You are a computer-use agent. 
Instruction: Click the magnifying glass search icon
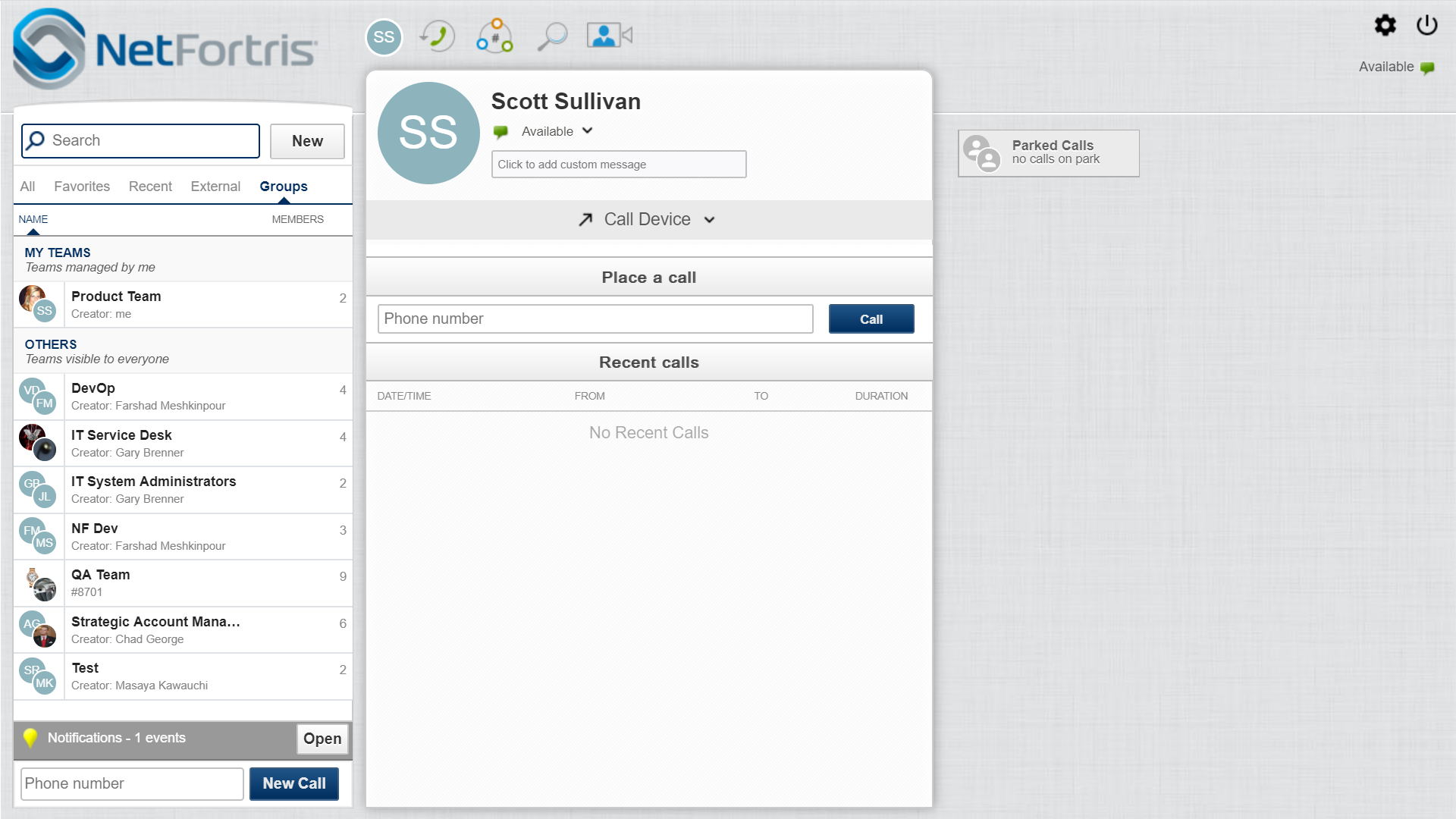[x=552, y=36]
